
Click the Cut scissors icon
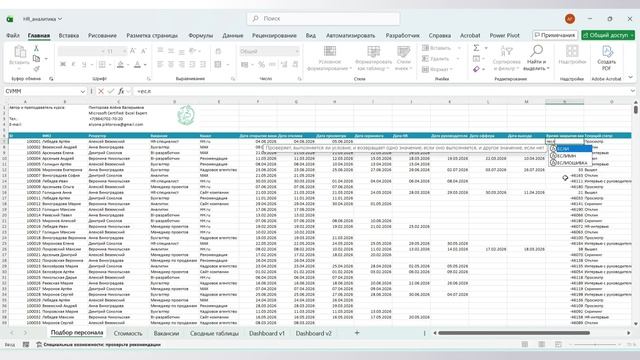pyautogui.click(x=36, y=49)
